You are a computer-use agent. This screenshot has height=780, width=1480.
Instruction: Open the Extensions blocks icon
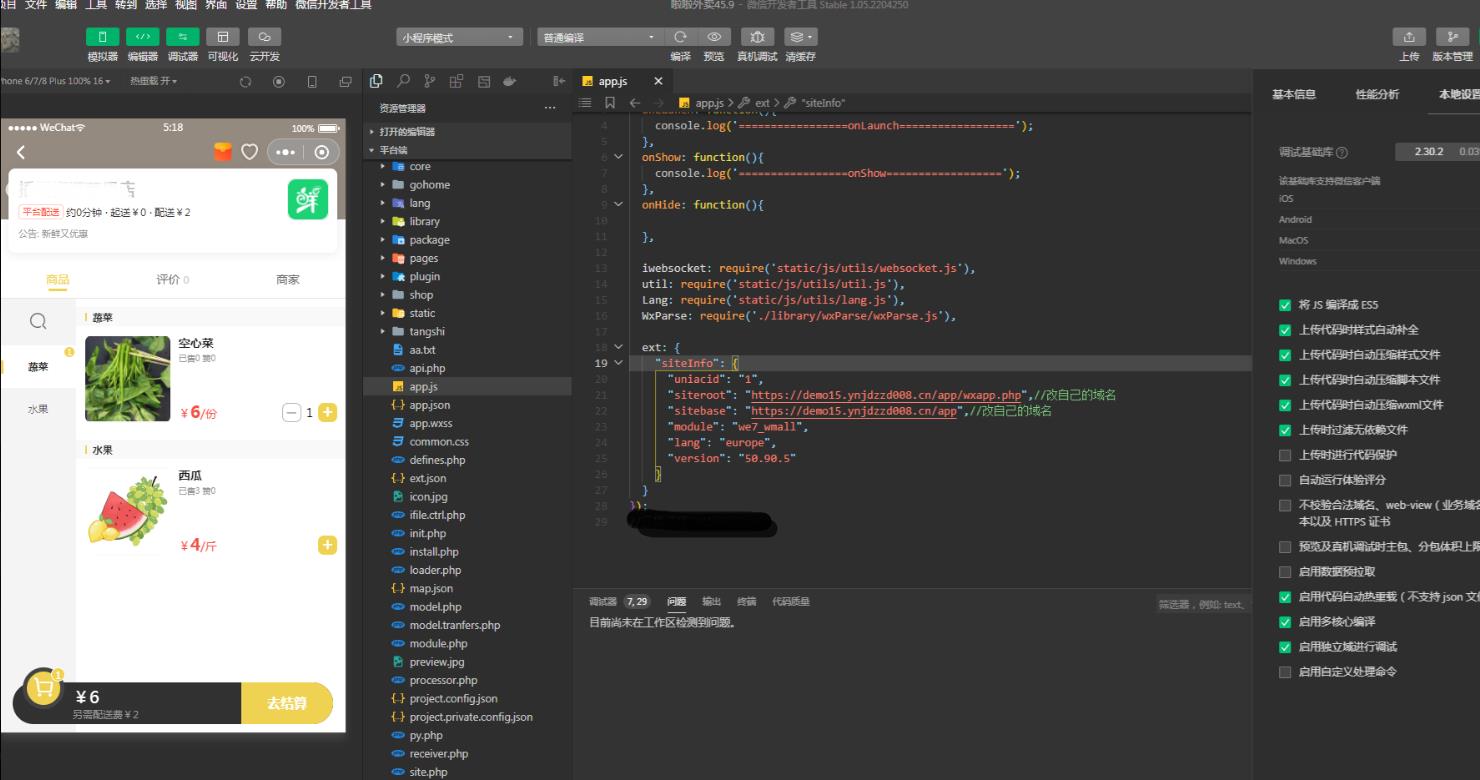tap(456, 81)
